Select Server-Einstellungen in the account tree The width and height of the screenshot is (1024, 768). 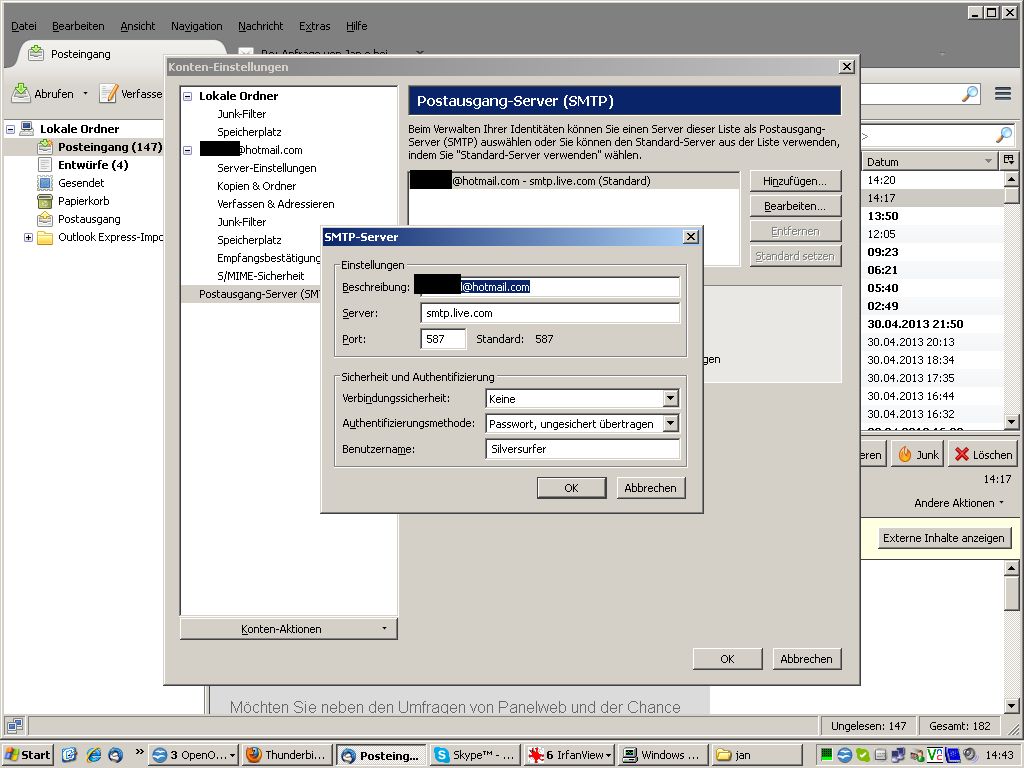[x=266, y=168]
